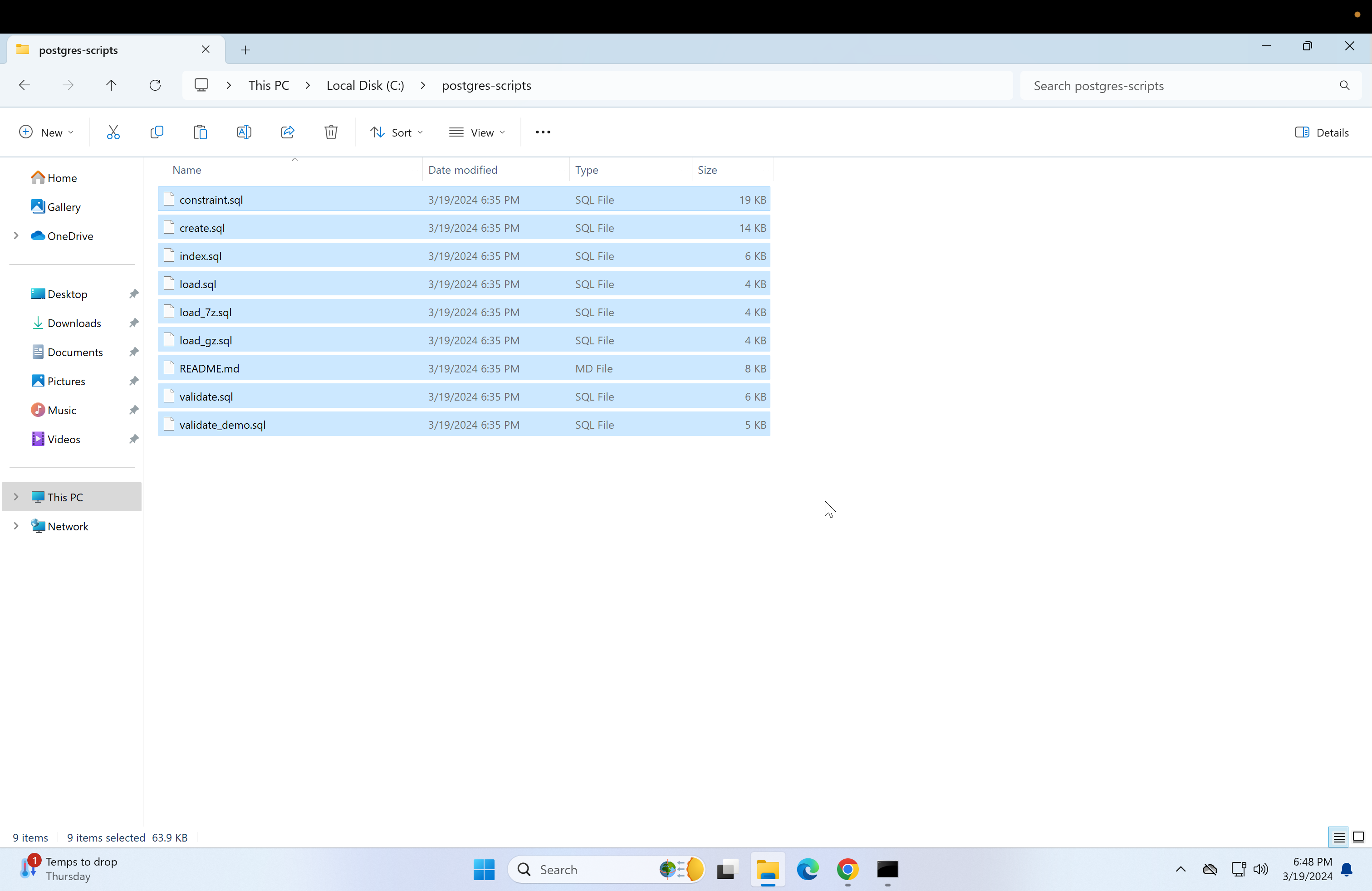This screenshot has width=1372, height=891.
Task: Switch to details list view toggle
Action: (x=1338, y=837)
